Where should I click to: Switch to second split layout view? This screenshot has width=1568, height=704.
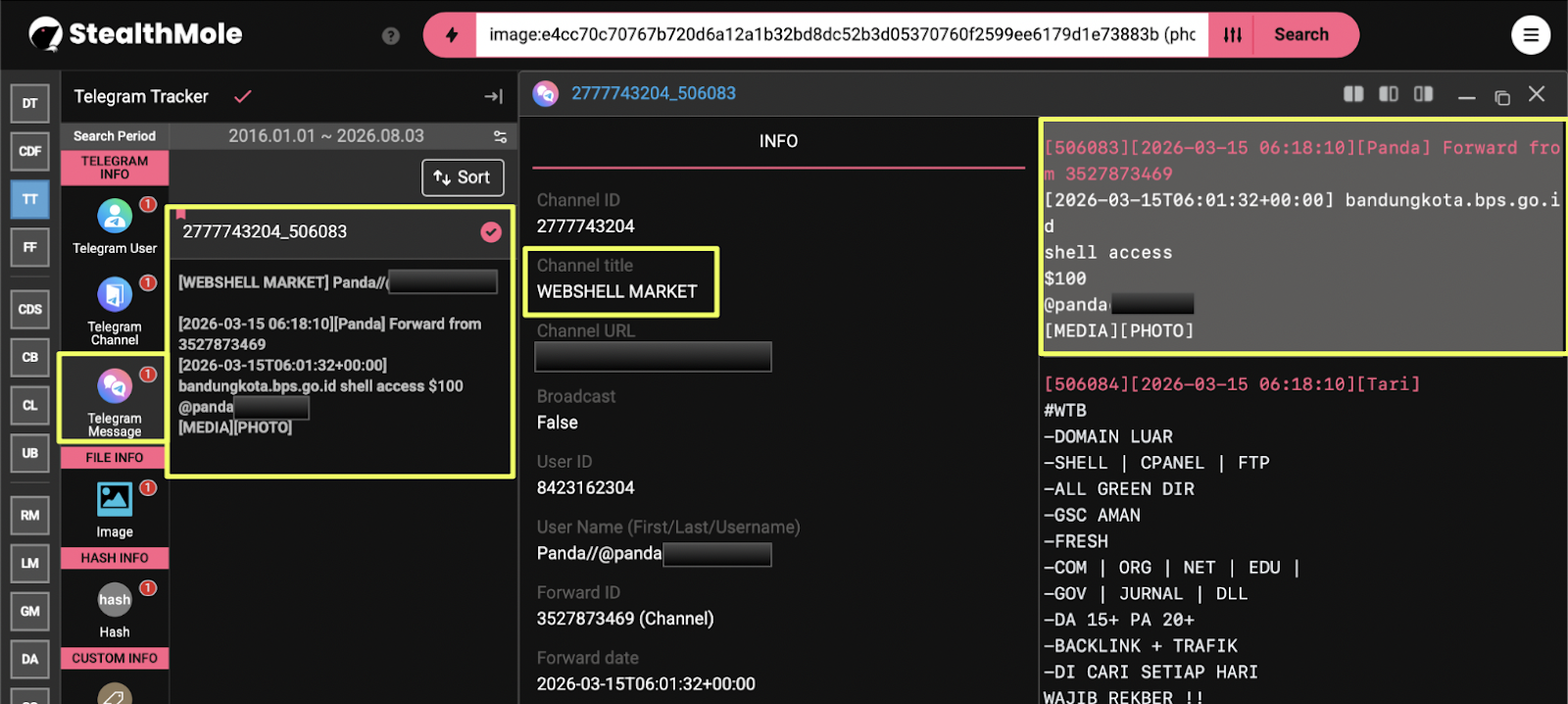1389,94
